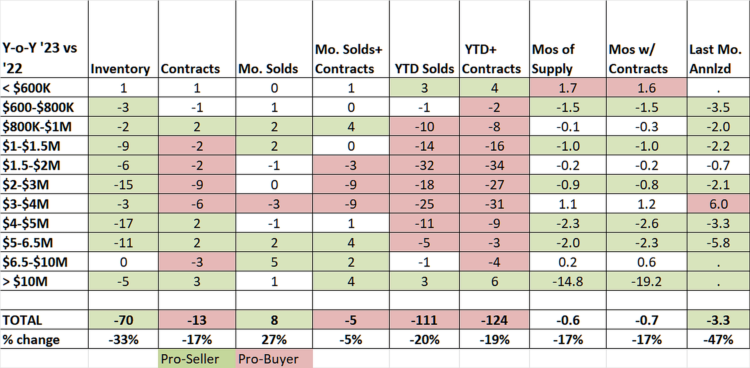The height and width of the screenshot is (368, 750).
Task: Click the Pro-Seller green legend cell
Action: click(x=197, y=359)
